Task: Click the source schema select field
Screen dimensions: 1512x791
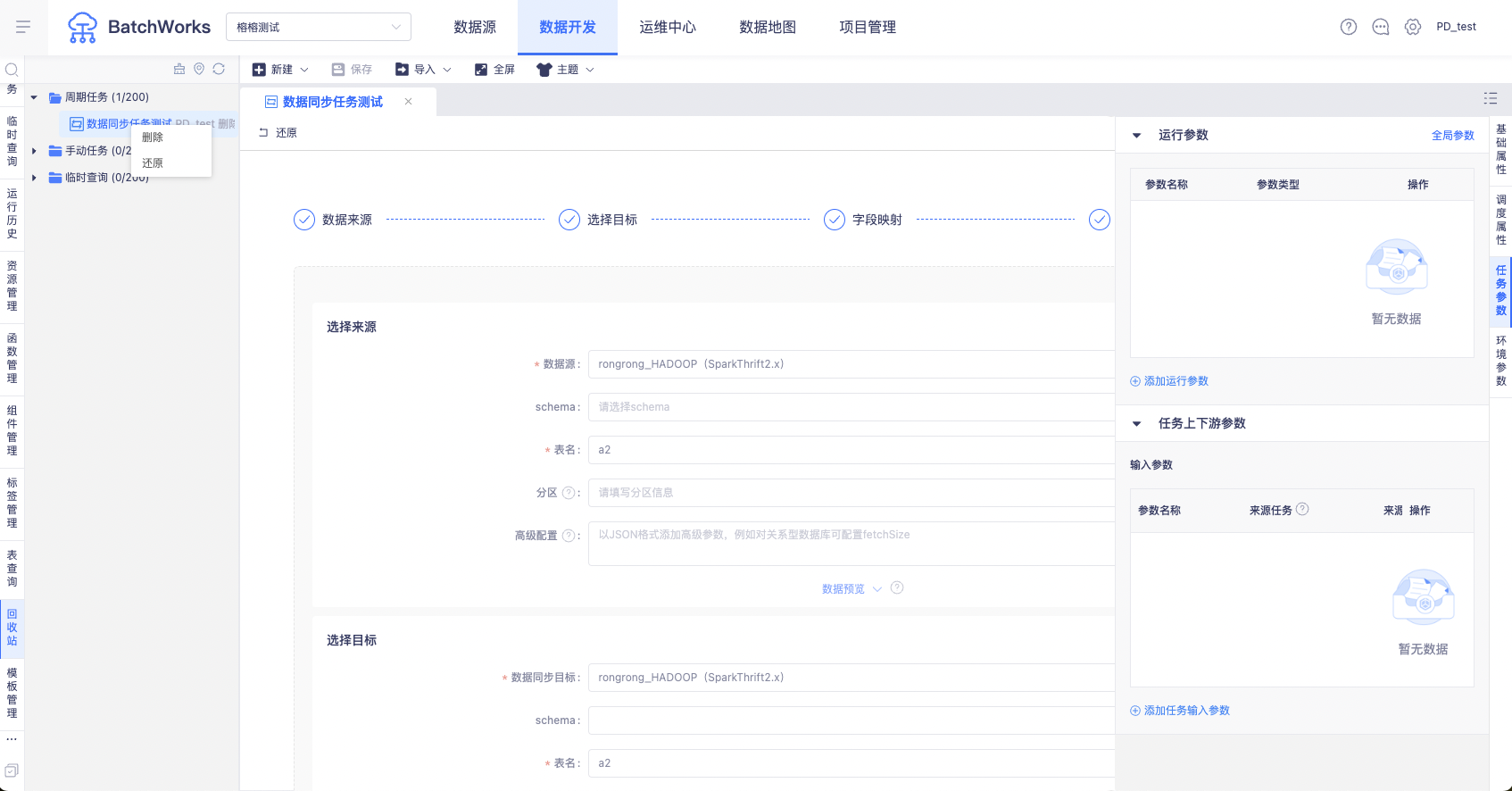Action: click(x=852, y=407)
